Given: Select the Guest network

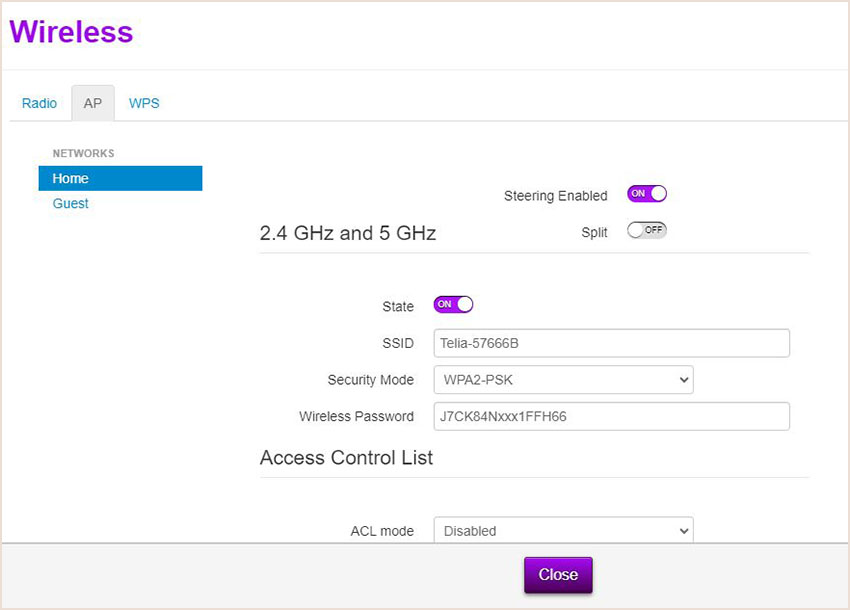Looking at the screenshot, I should [x=70, y=203].
